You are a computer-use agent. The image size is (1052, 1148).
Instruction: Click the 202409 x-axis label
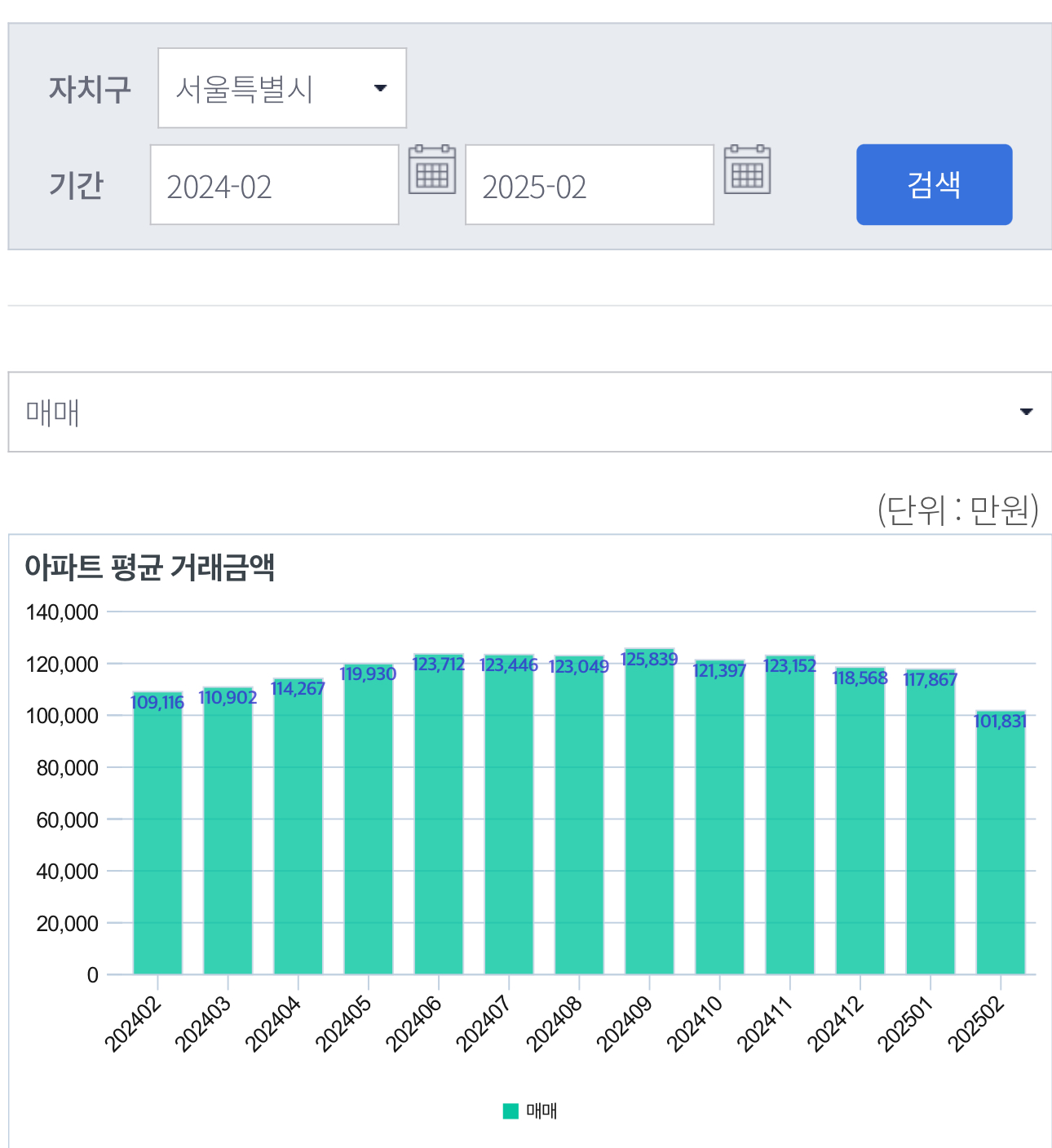[x=625, y=1024]
